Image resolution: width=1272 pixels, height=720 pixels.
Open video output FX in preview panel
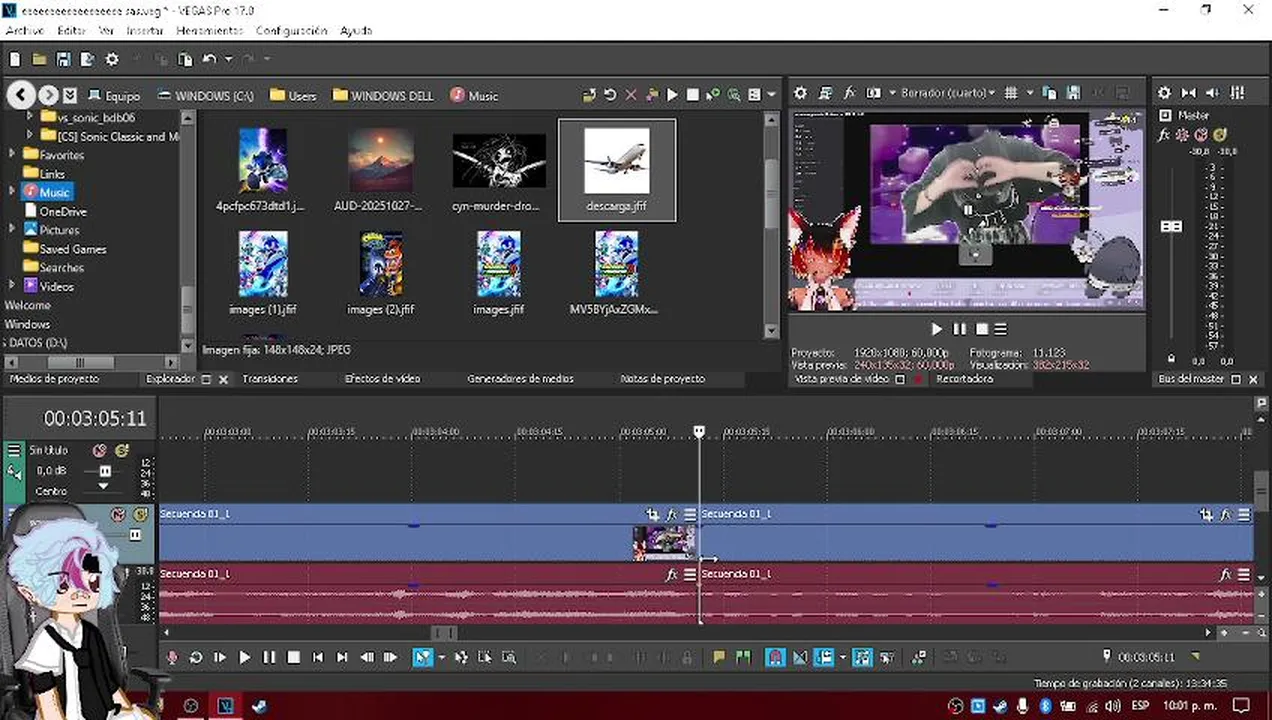tap(849, 93)
